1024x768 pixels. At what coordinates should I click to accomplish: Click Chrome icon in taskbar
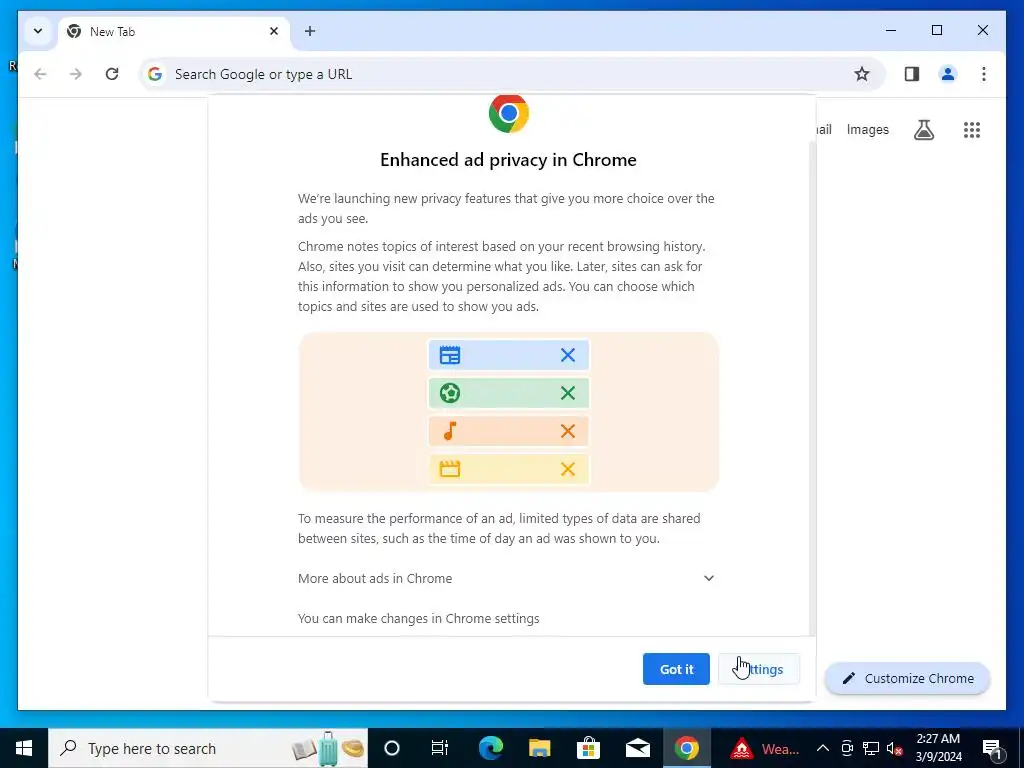(x=686, y=748)
